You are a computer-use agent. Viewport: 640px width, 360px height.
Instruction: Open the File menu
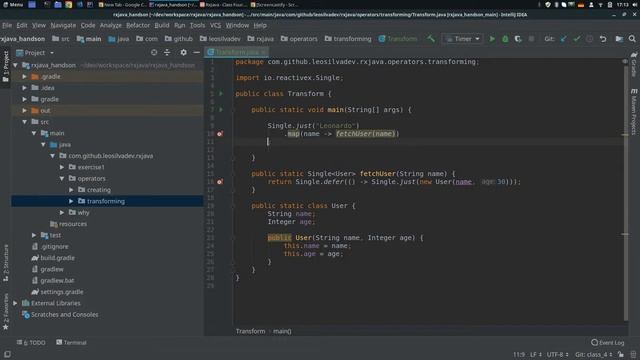coord(7,25)
